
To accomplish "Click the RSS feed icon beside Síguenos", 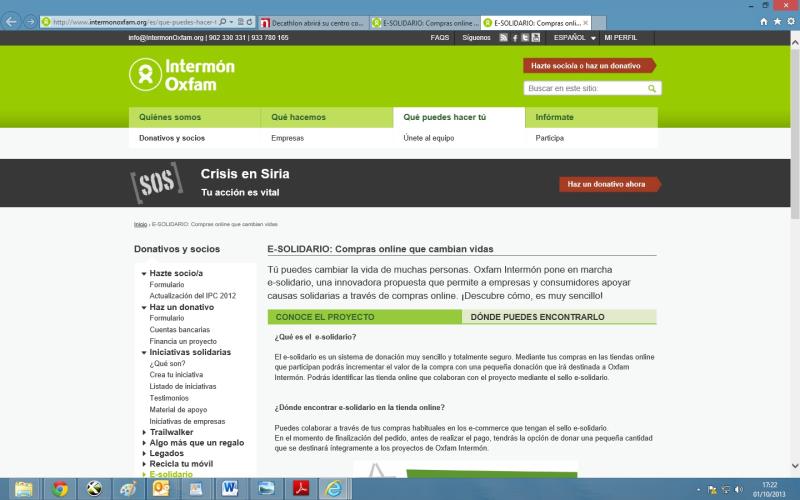I will 504,38.
